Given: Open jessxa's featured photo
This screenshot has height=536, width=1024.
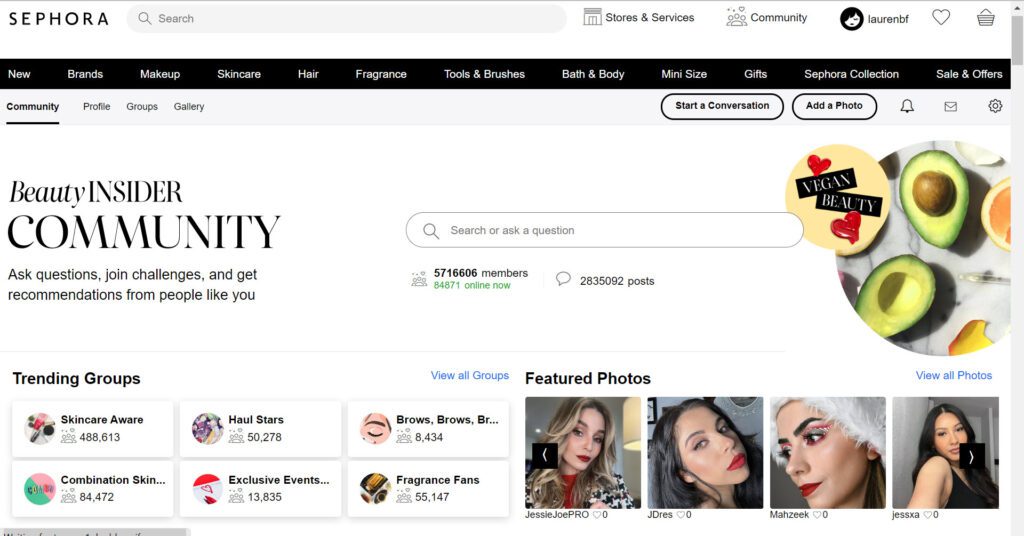Looking at the screenshot, I should tap(946, 452).
